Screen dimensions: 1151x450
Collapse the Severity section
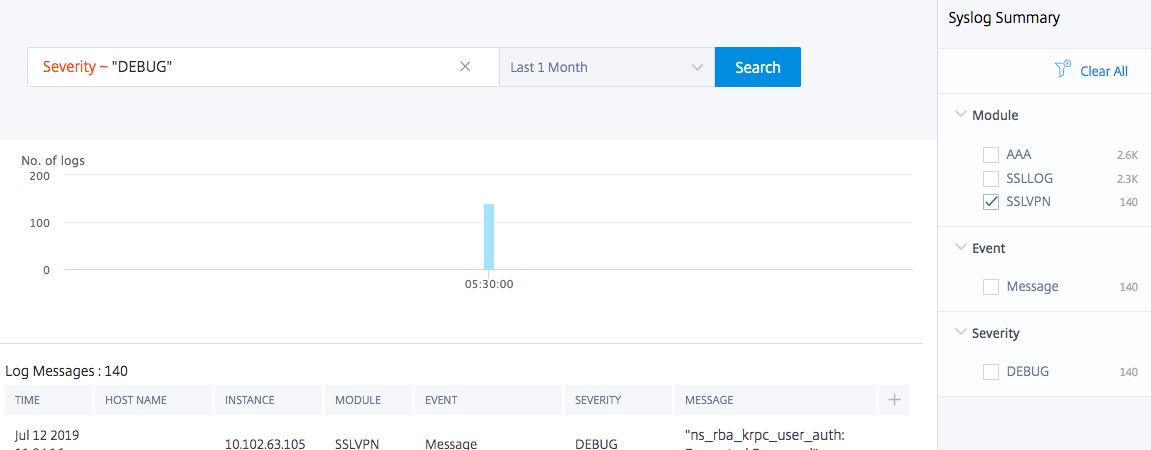961,333
